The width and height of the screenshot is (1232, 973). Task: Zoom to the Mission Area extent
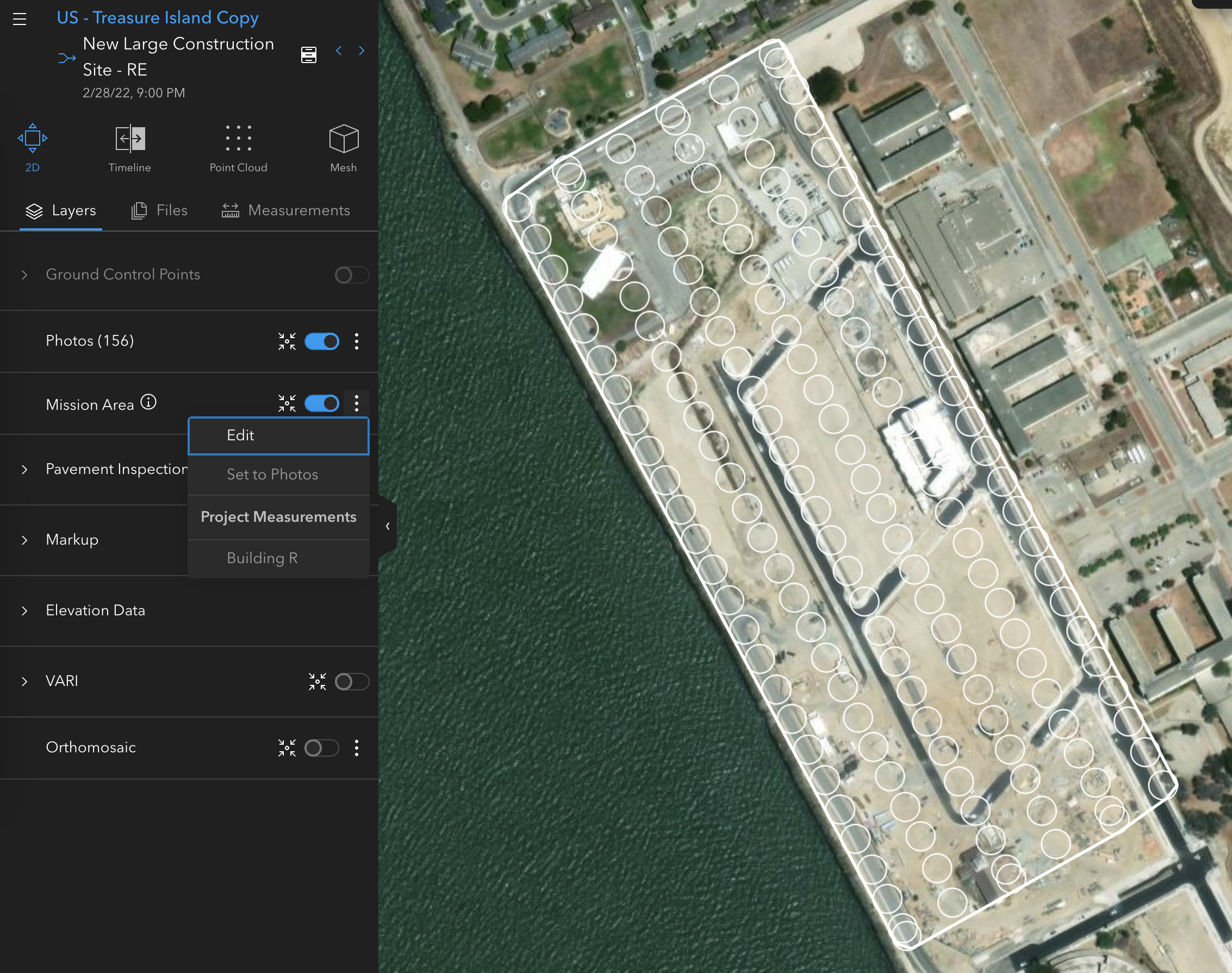pos(287,403)
